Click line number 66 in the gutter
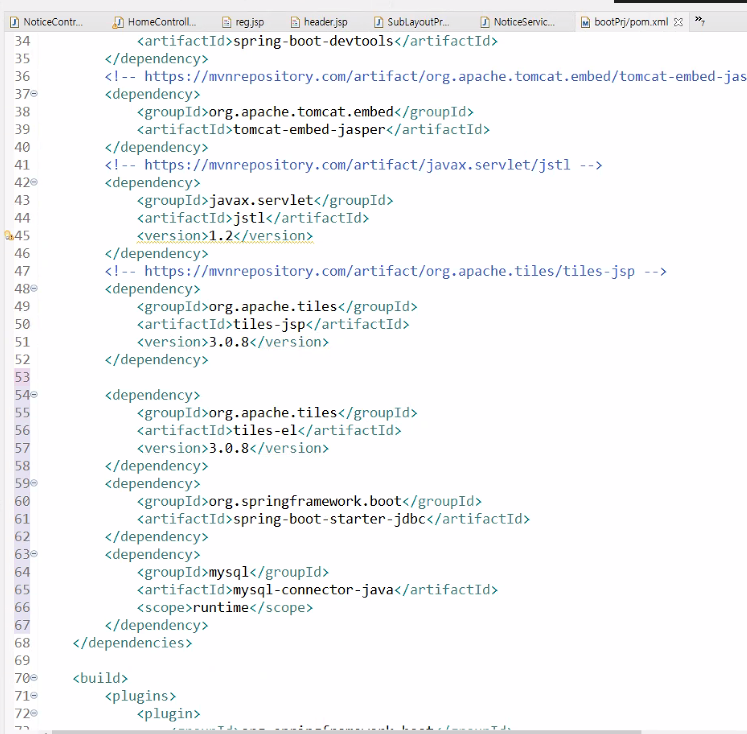747x734 pixels. click(x=22, y=607)
